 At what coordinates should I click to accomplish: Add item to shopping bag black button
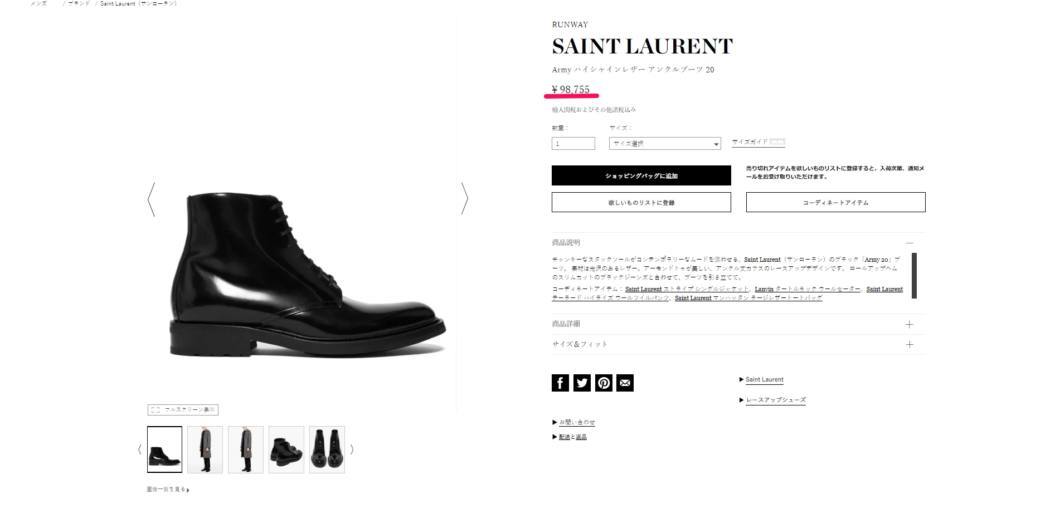641,176
